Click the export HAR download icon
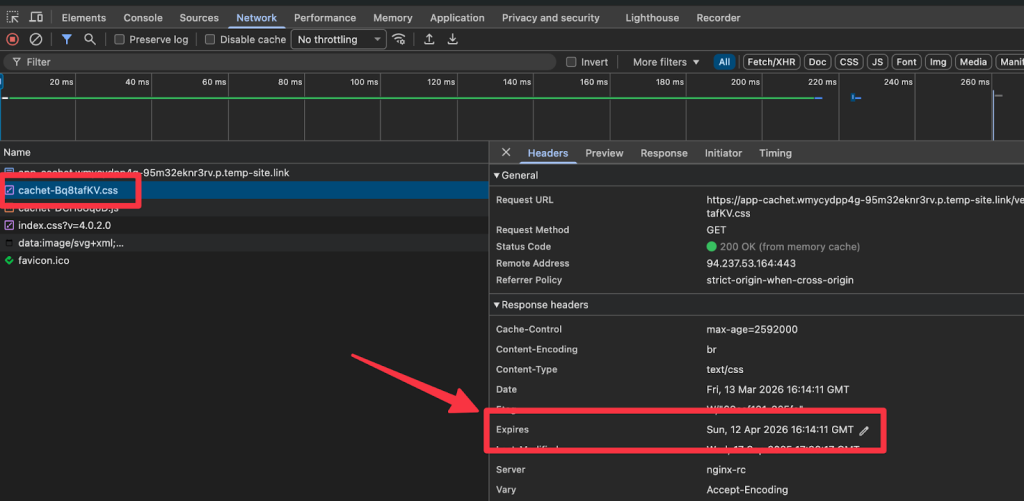Viewport: 1024px width, 501px height. [453, 39]
